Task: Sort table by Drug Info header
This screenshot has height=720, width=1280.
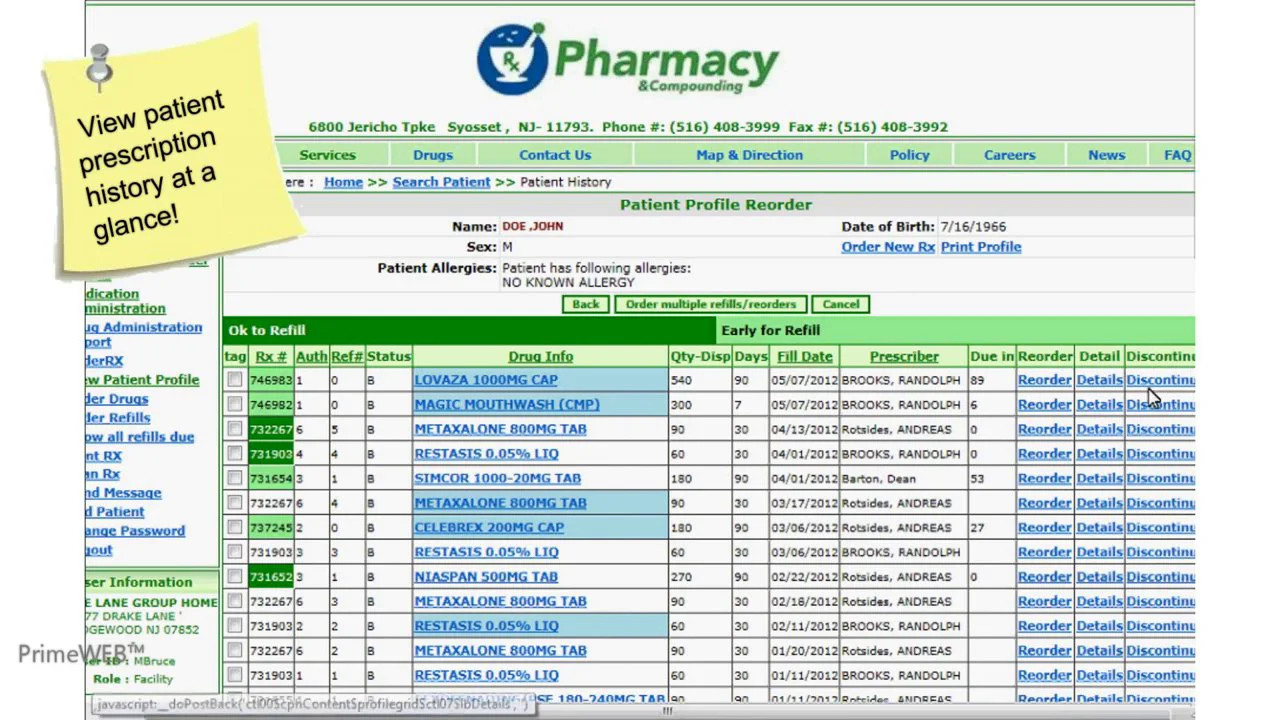Action: [x=540, y=356]
